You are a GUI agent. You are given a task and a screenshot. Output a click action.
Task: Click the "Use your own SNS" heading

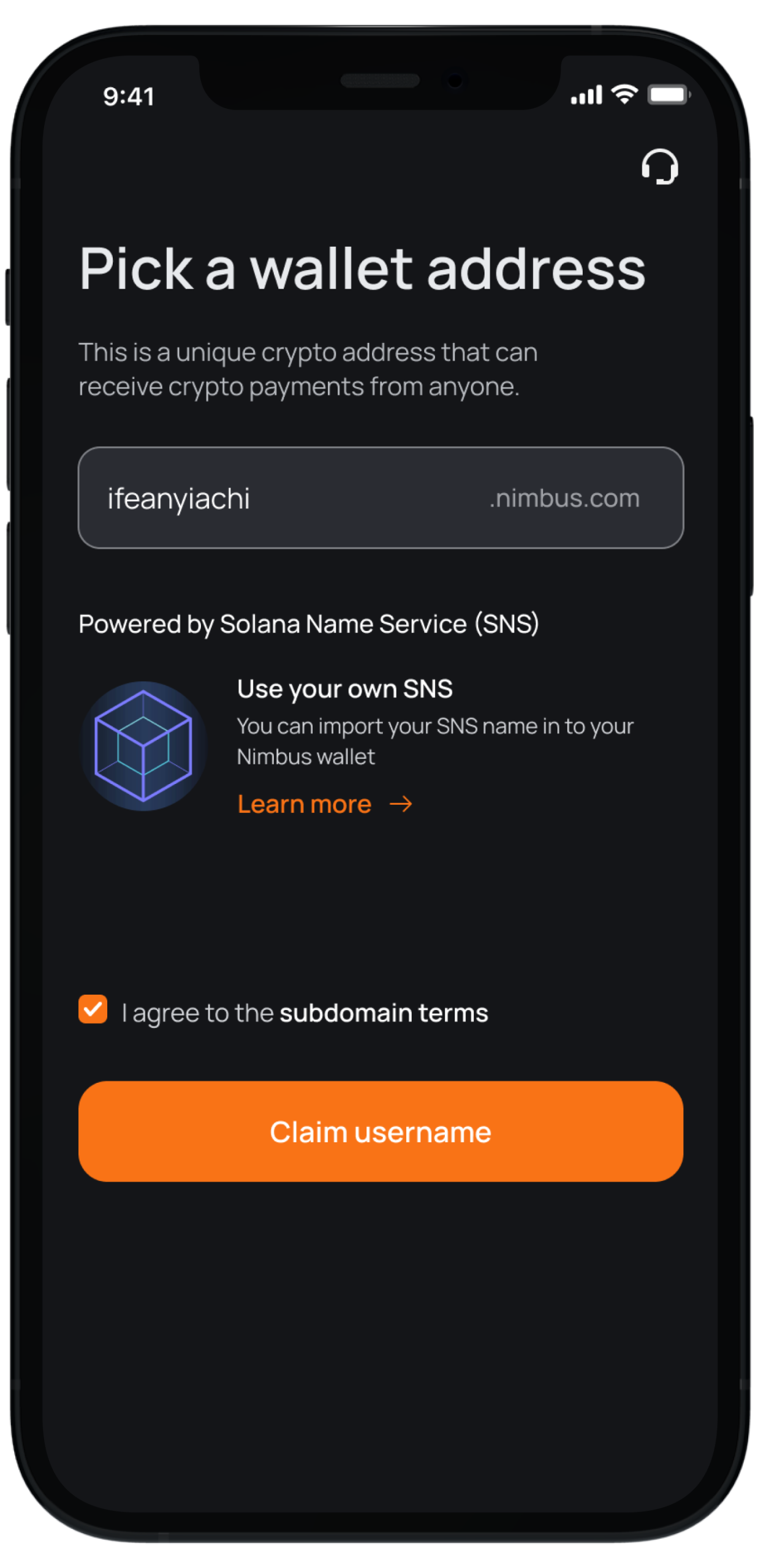coord(345,688)
